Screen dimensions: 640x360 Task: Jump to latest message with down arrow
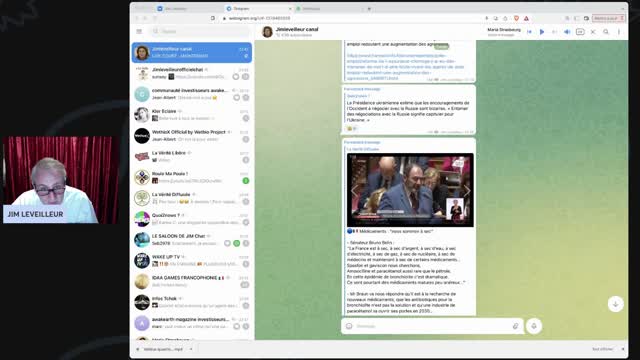(616, 304)
